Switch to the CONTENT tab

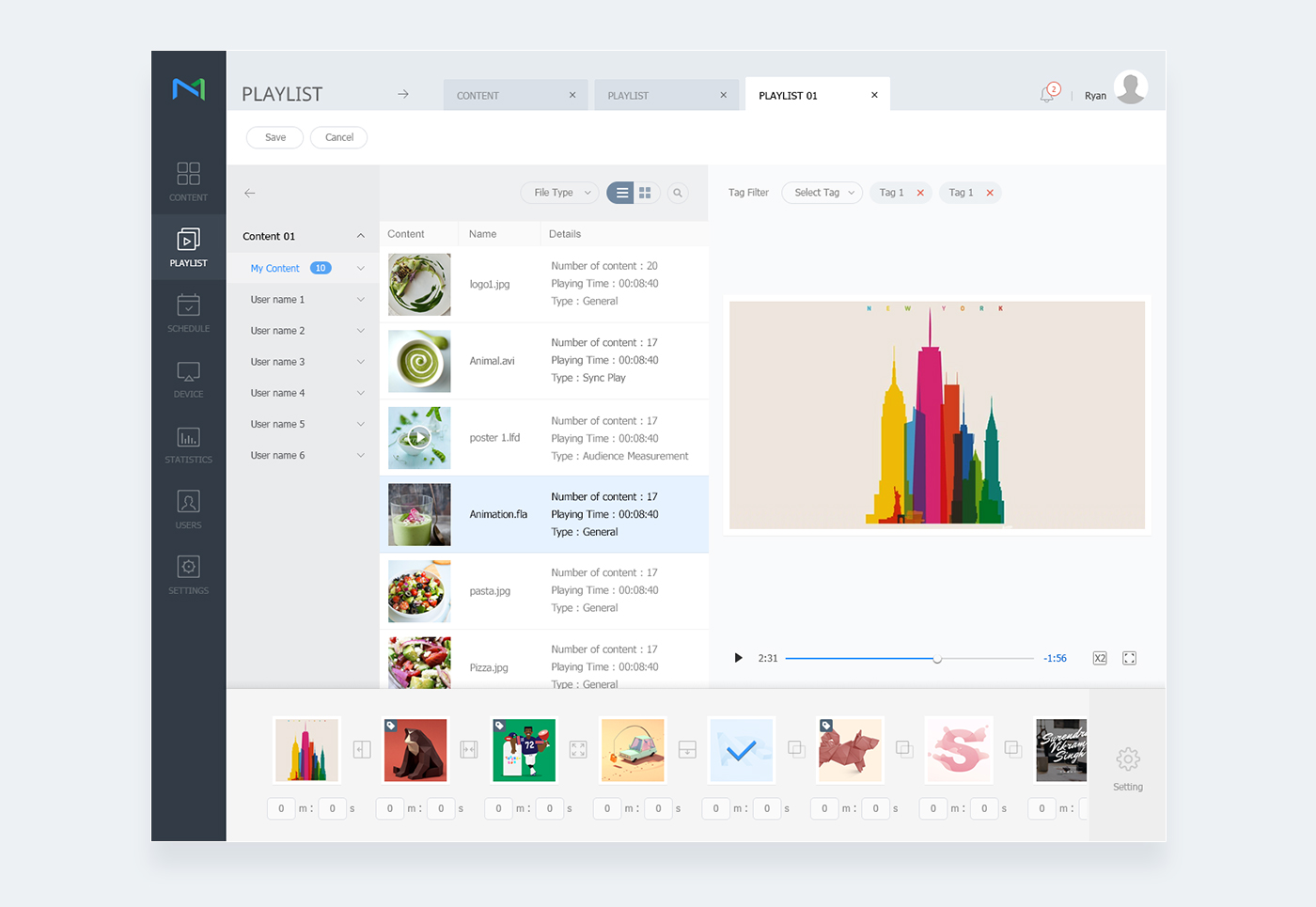[515, 95]
